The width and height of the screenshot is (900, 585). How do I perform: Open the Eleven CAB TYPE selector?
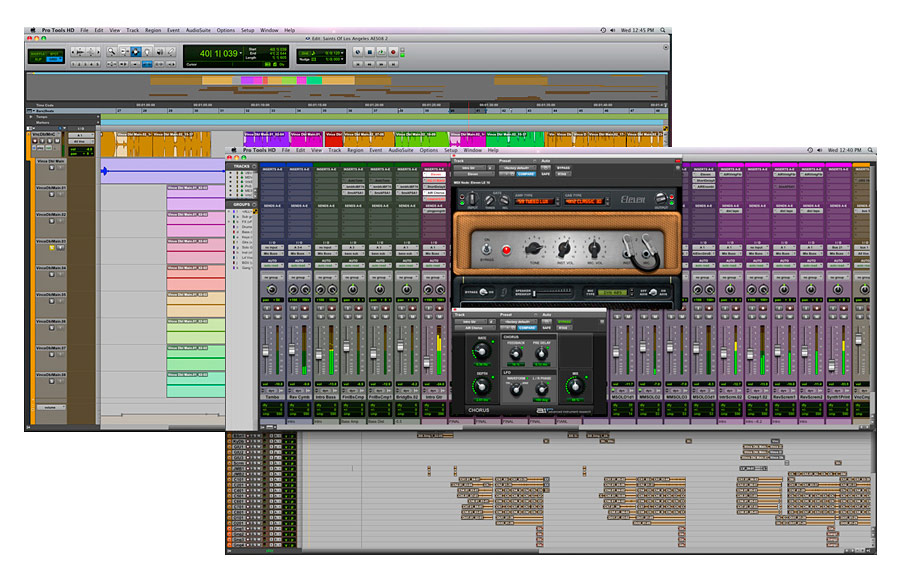click(x=586, y=202)
